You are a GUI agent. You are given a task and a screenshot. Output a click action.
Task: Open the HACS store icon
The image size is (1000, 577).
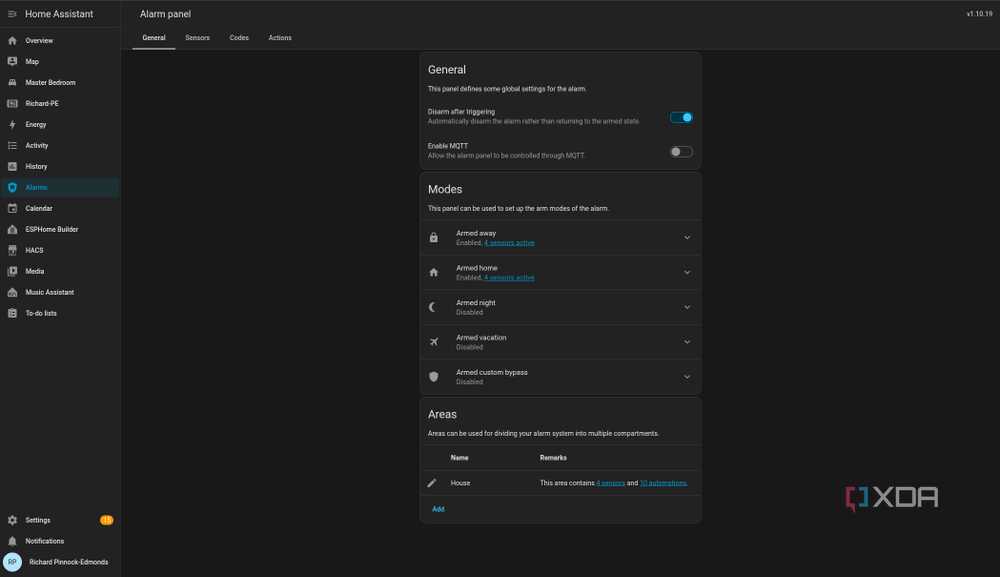click(12, 251)
